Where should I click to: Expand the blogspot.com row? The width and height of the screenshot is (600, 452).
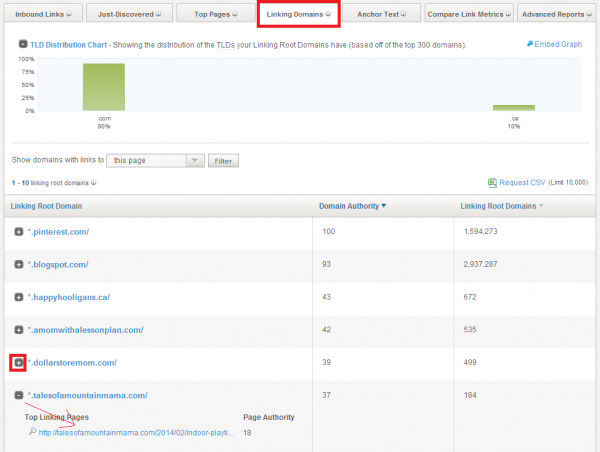coord(19,264)
